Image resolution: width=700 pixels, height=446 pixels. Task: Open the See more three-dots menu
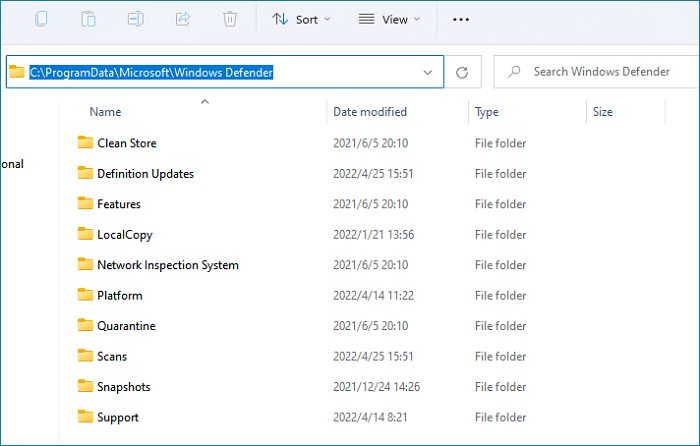pyautogui.click(x=461, y=19)
